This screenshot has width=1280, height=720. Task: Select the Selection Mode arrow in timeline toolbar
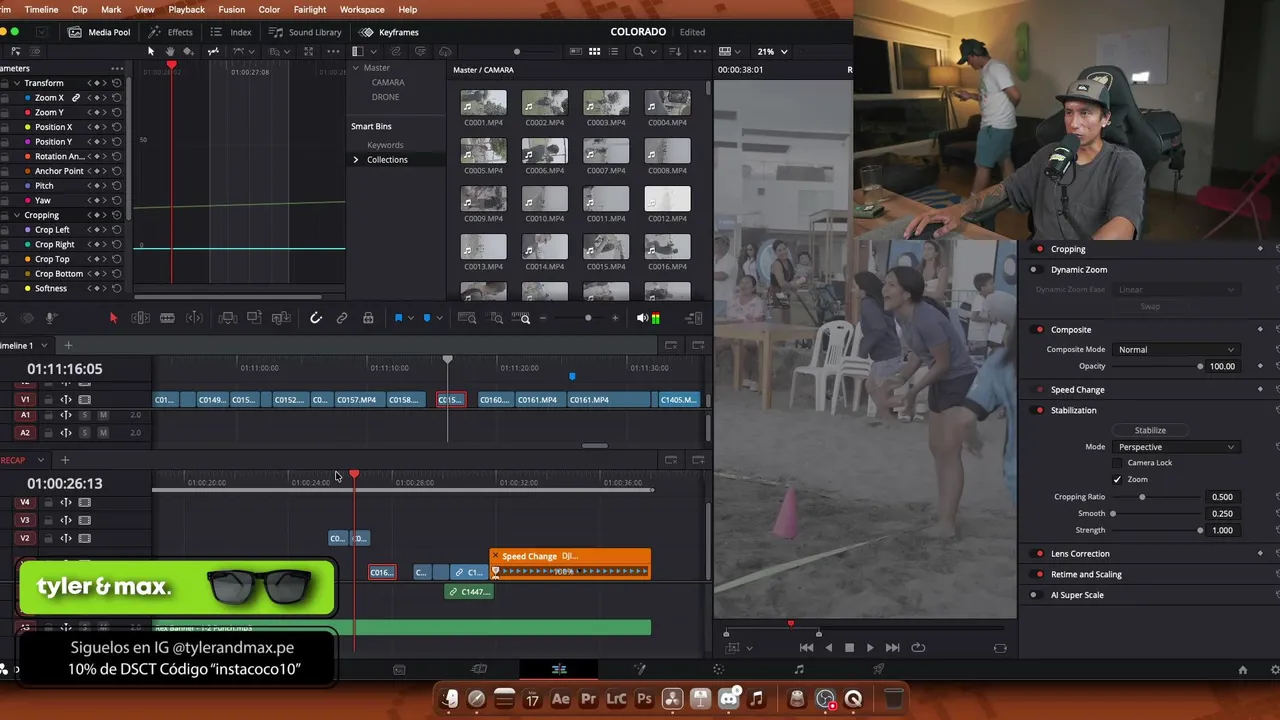coord(113,318)
